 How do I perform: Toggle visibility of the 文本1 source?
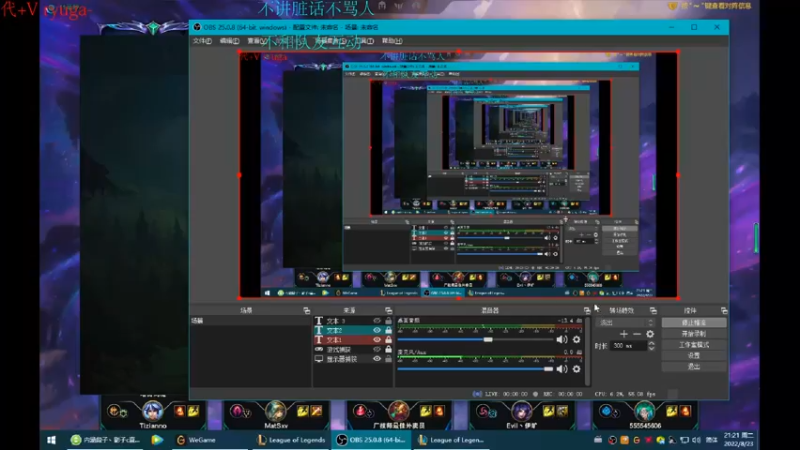click(x=377, y=340)
